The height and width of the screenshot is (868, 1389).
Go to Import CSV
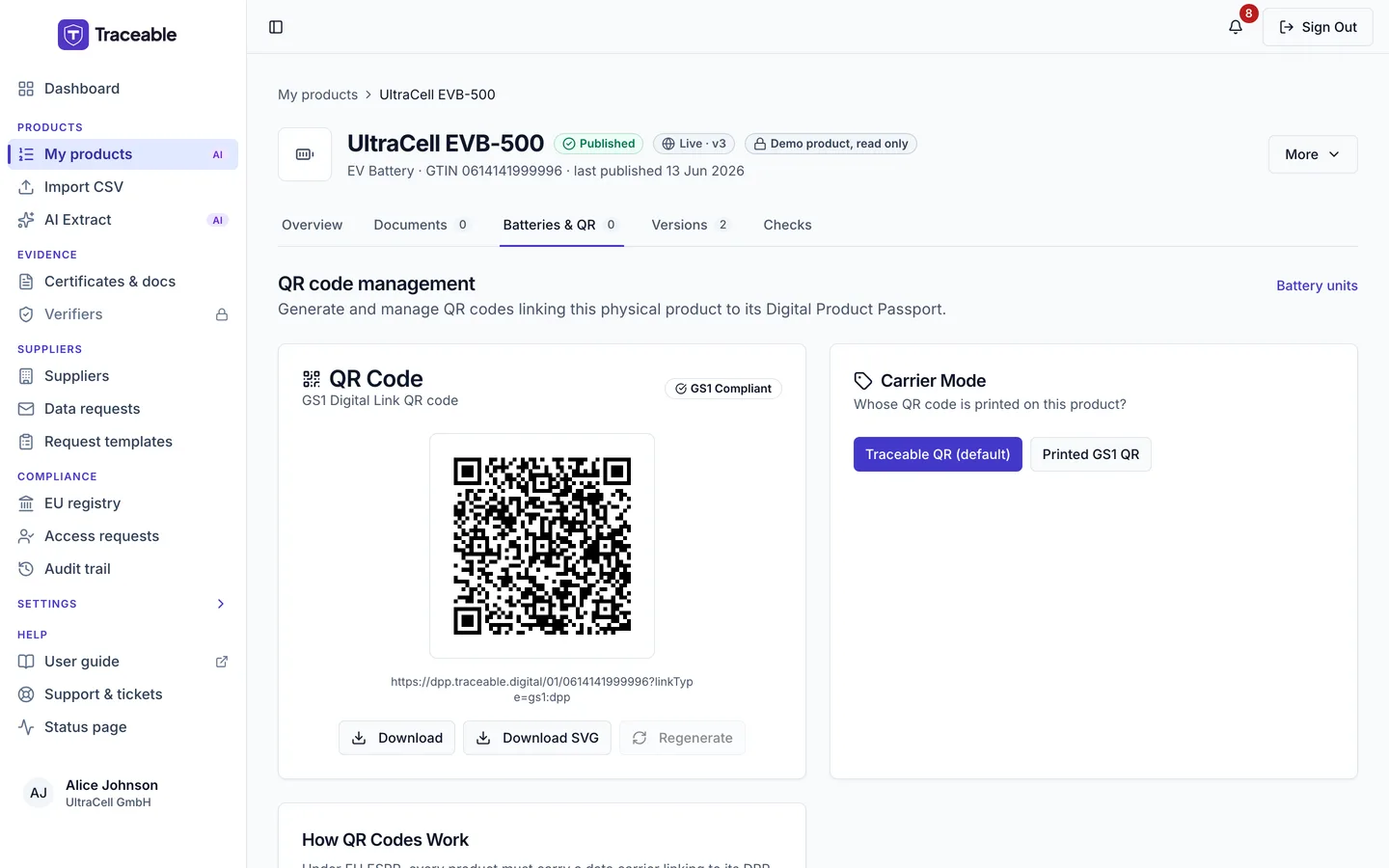point(123,187)
